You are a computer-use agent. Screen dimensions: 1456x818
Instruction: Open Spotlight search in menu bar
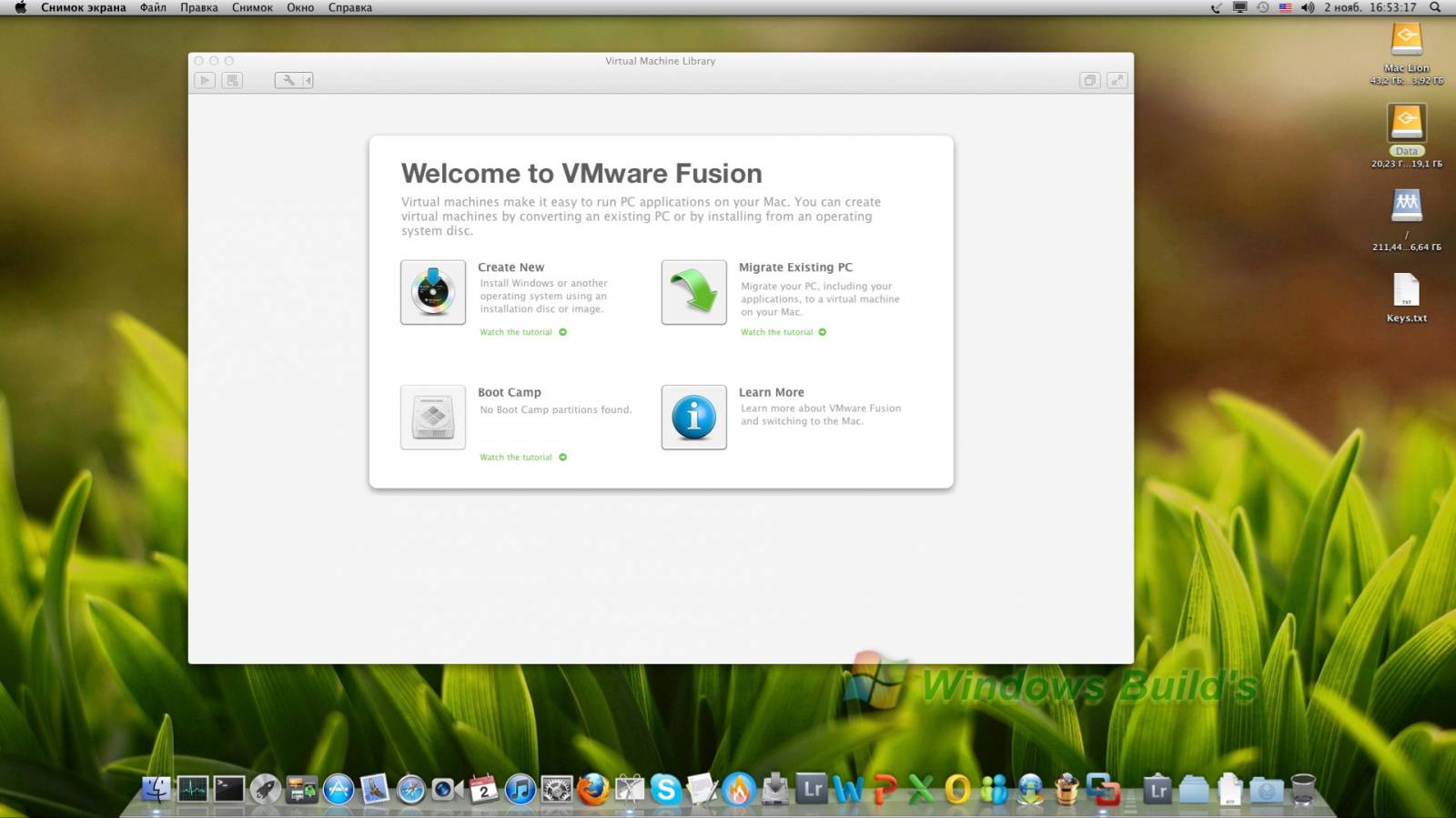(x=1435, y=7)
